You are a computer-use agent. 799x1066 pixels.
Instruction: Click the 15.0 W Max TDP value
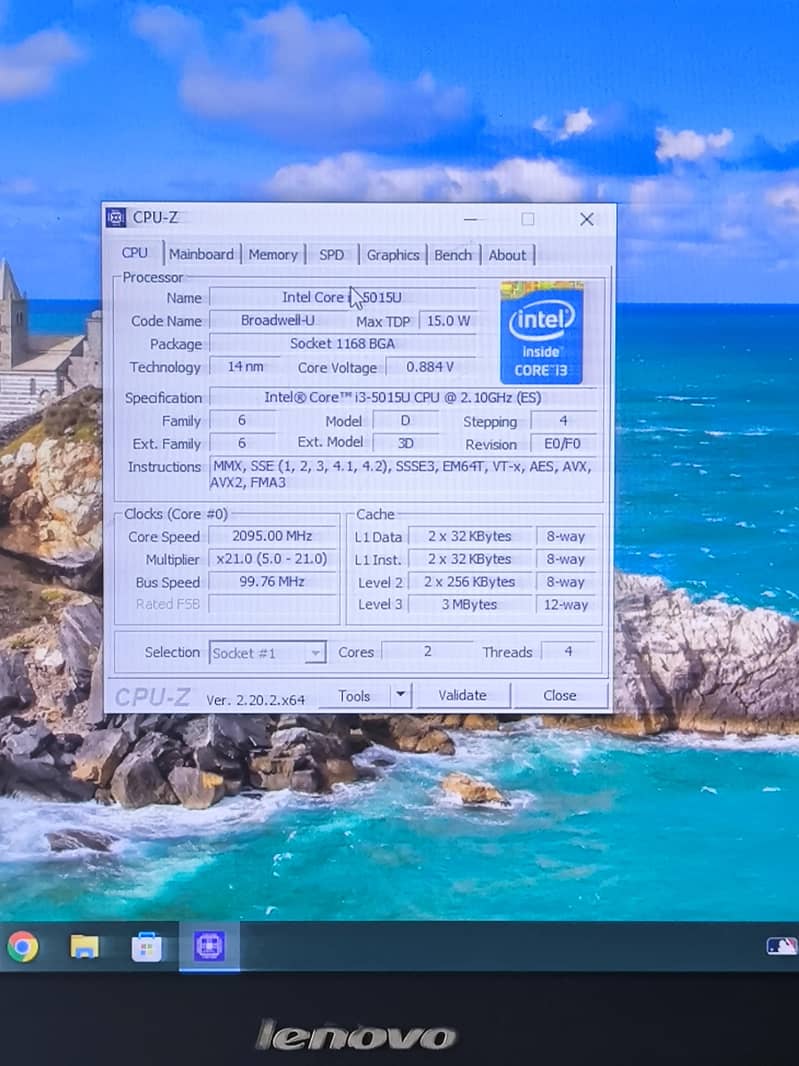coord(448,320)
